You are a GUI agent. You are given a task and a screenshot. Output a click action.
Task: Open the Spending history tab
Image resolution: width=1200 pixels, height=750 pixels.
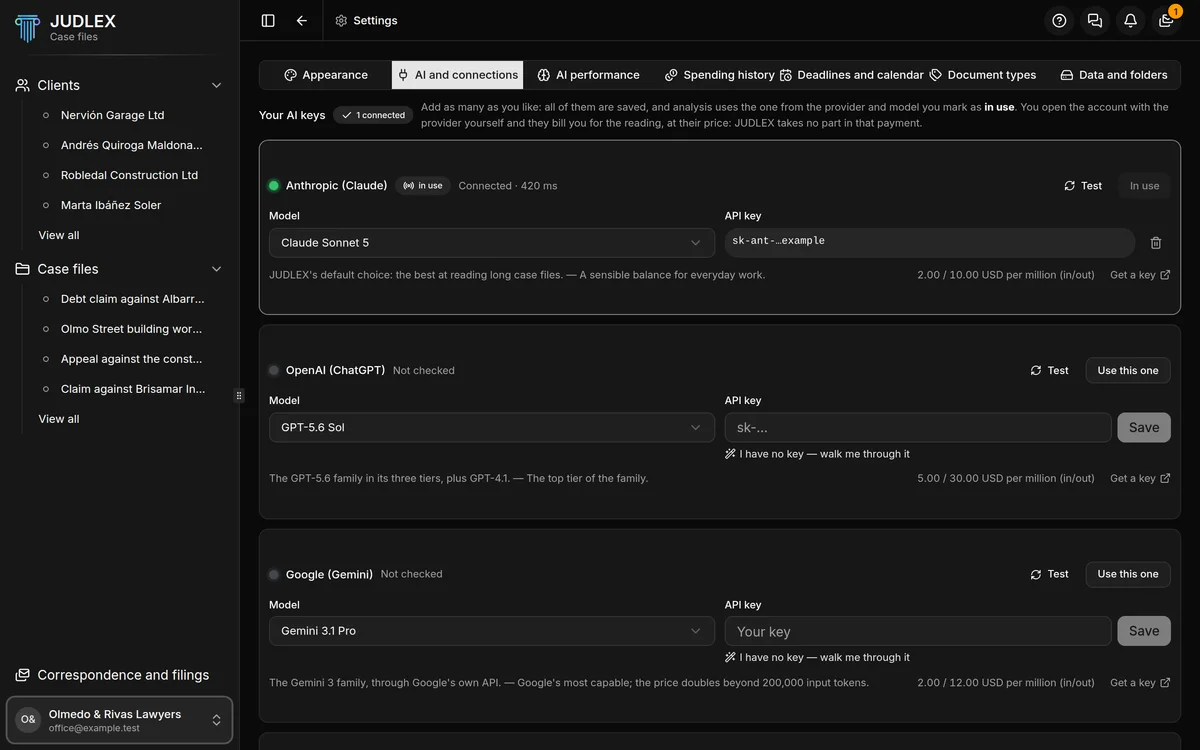tap(720, 75)
